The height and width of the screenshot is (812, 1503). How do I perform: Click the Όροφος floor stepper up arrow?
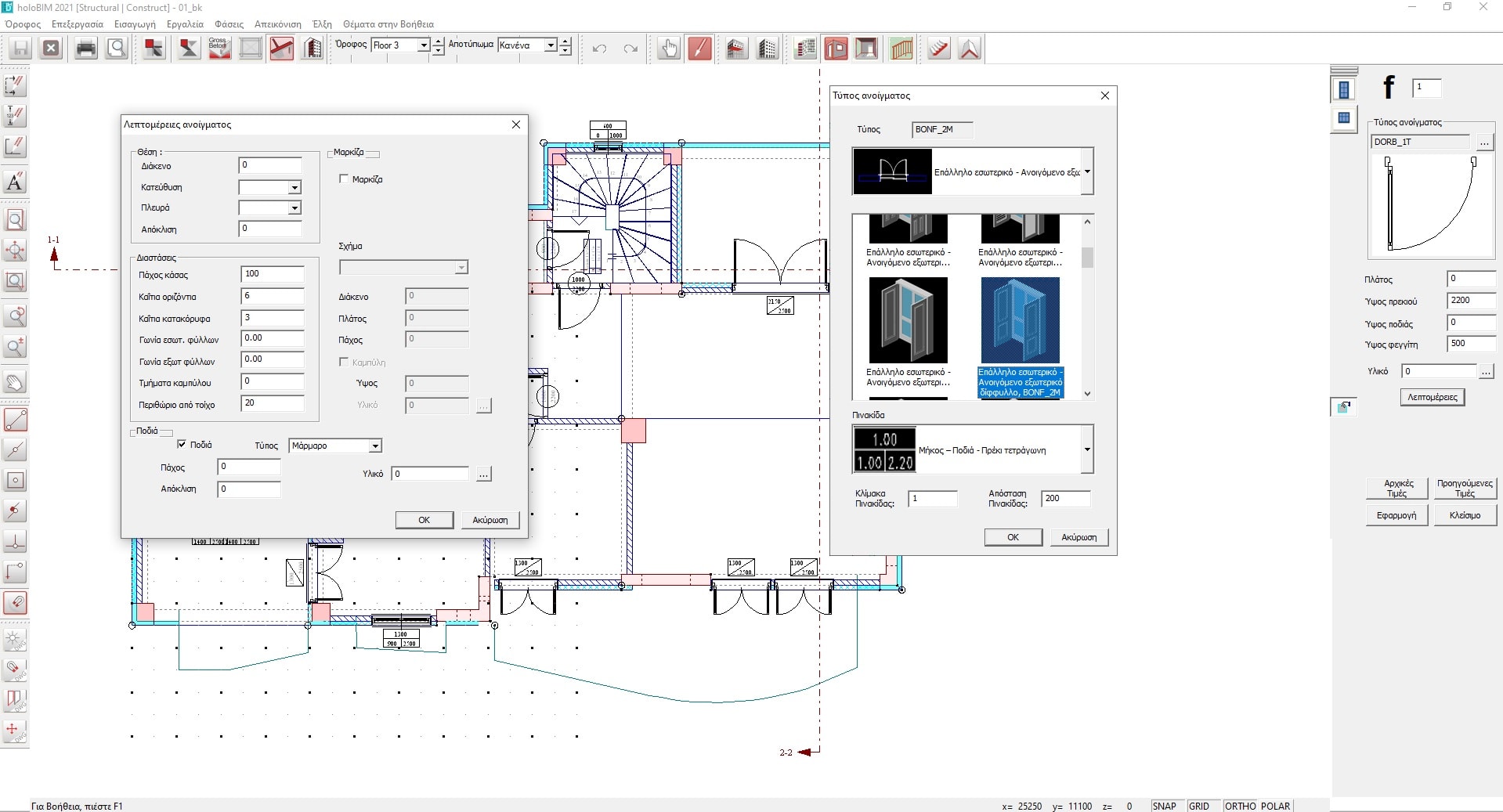pyautogui.click(x=439, y=42)
